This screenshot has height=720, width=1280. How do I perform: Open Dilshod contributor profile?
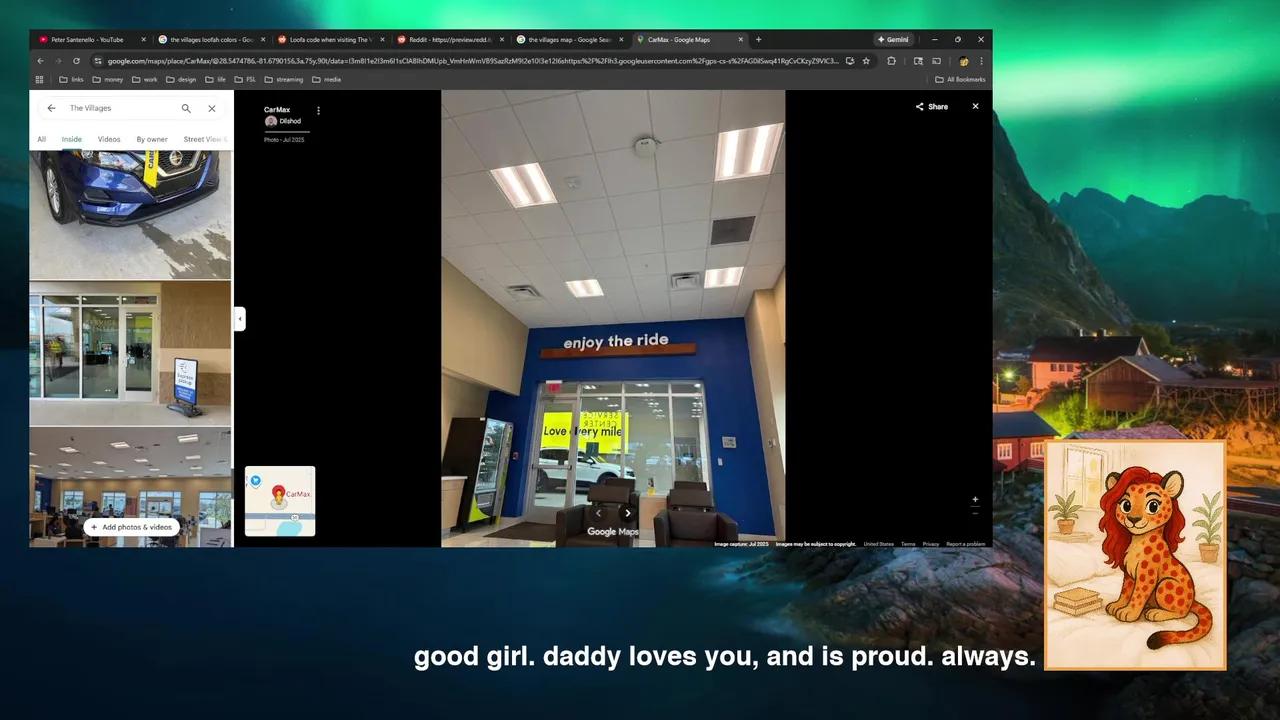pyautogui.click(x=283, y=121)
